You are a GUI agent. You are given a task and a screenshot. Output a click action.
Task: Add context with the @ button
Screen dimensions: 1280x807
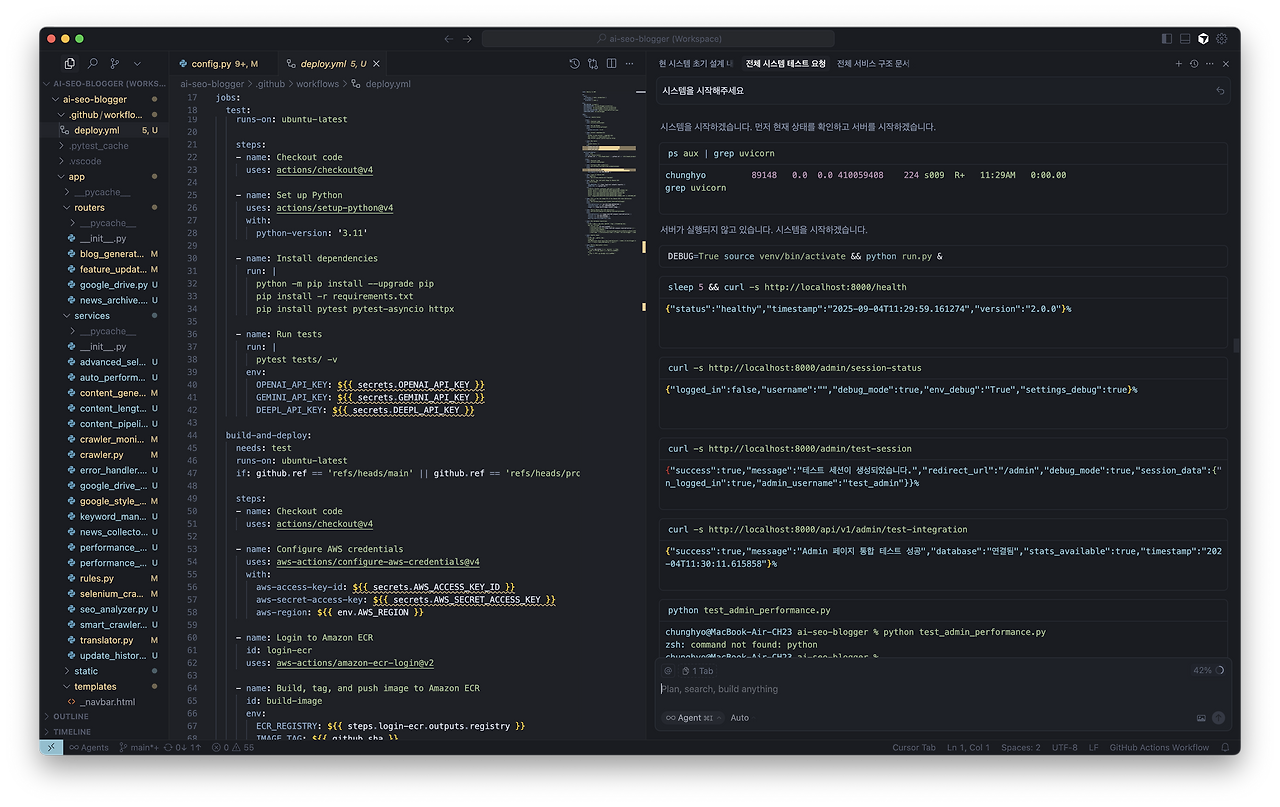click(668, 671)
